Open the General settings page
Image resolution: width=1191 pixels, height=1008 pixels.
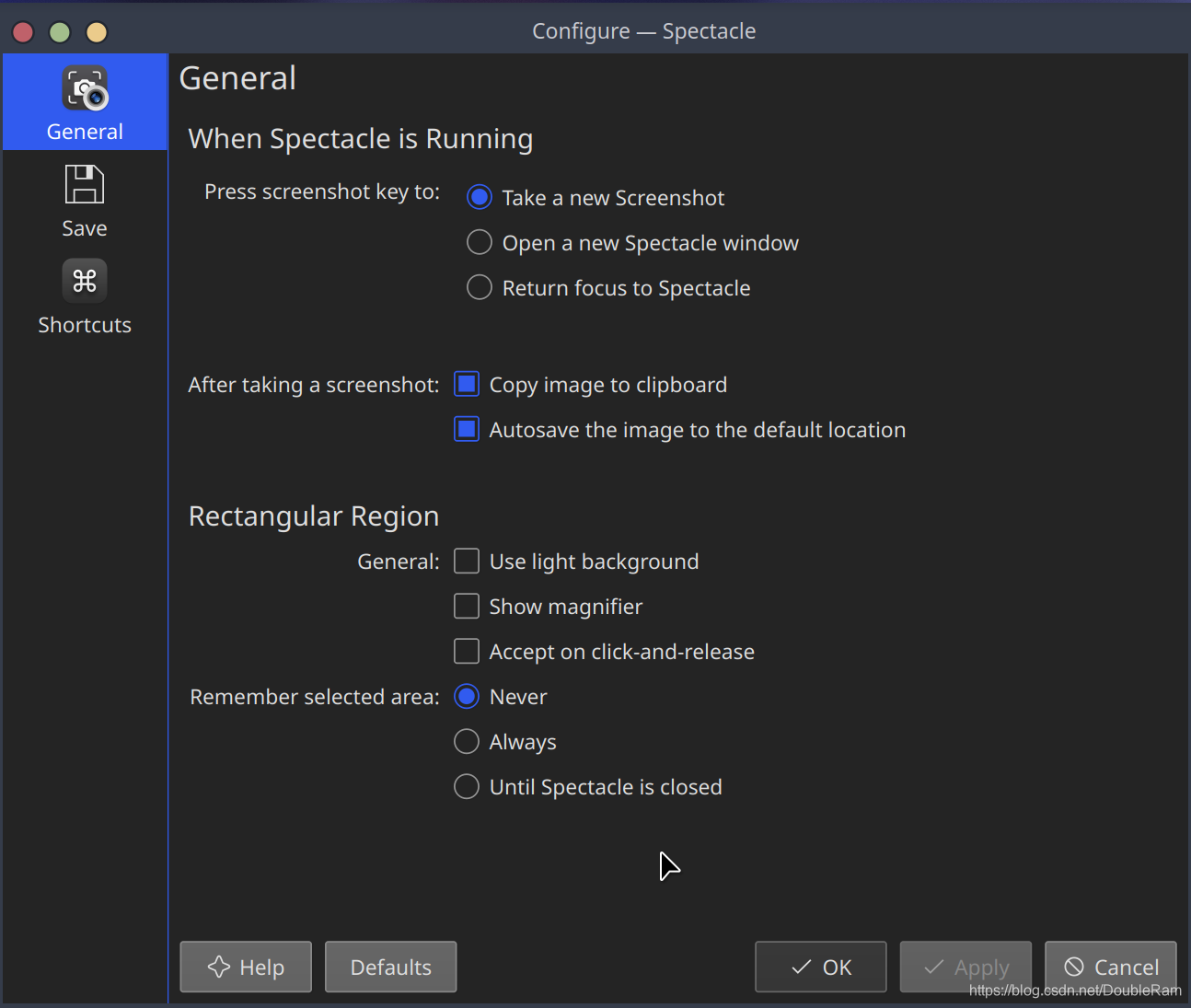click(85, 102)
